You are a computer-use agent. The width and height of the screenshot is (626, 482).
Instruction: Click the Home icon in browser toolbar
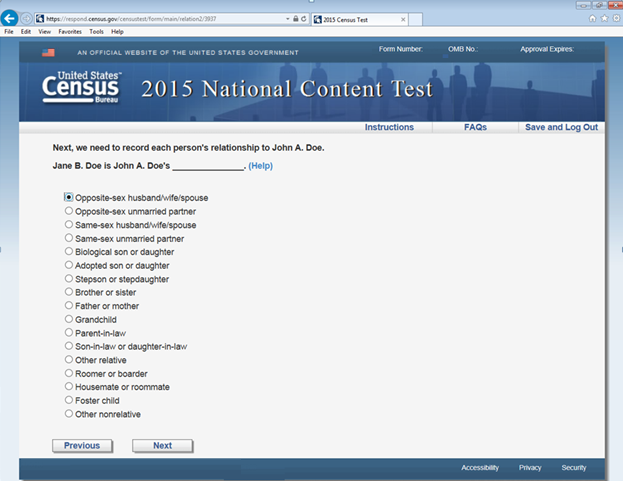coord(592,18)
